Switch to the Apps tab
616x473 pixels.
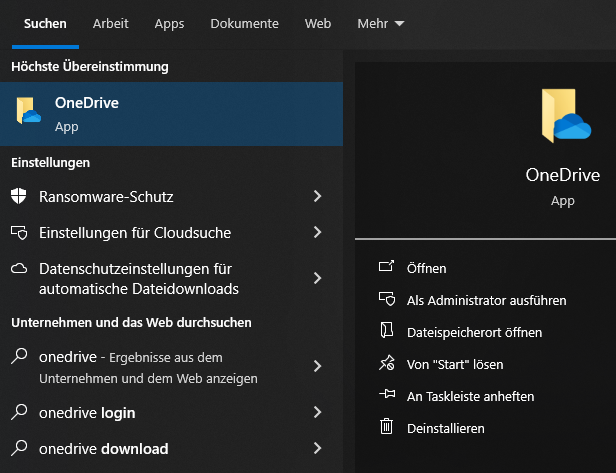click(x=169, y=24)
